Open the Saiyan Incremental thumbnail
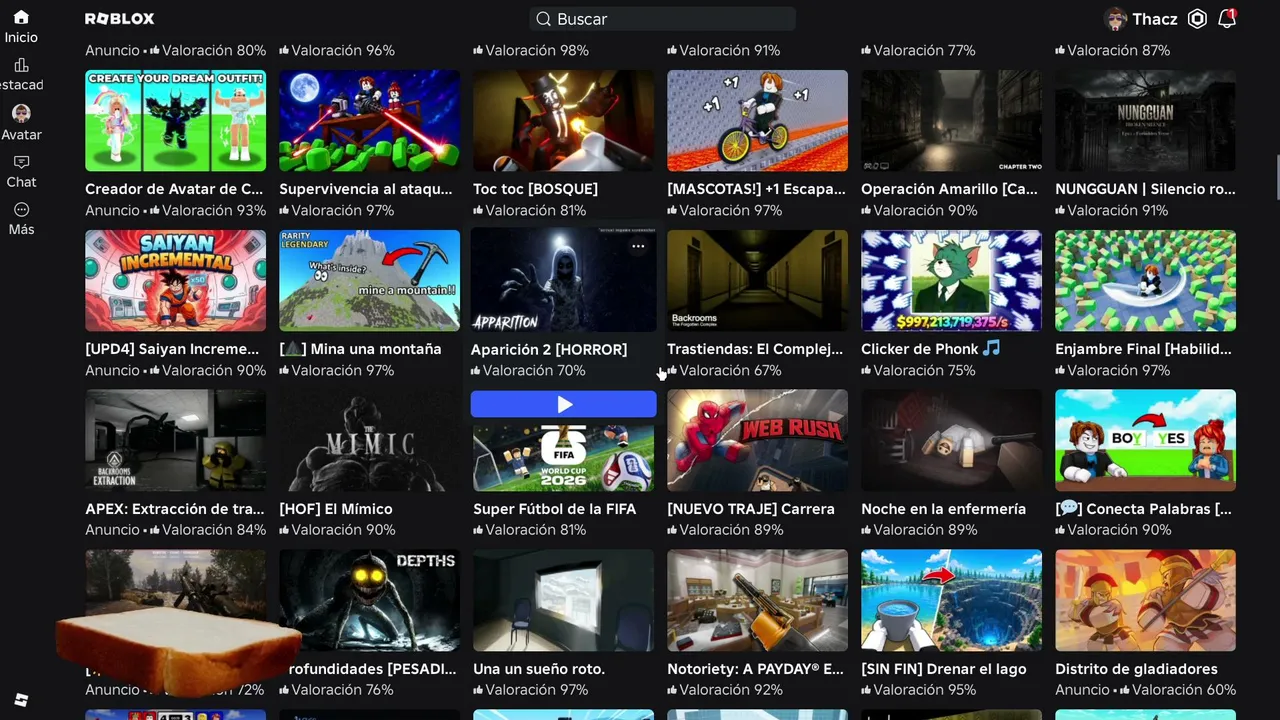This screenshot has height=720, width=1280. (176, 281)
